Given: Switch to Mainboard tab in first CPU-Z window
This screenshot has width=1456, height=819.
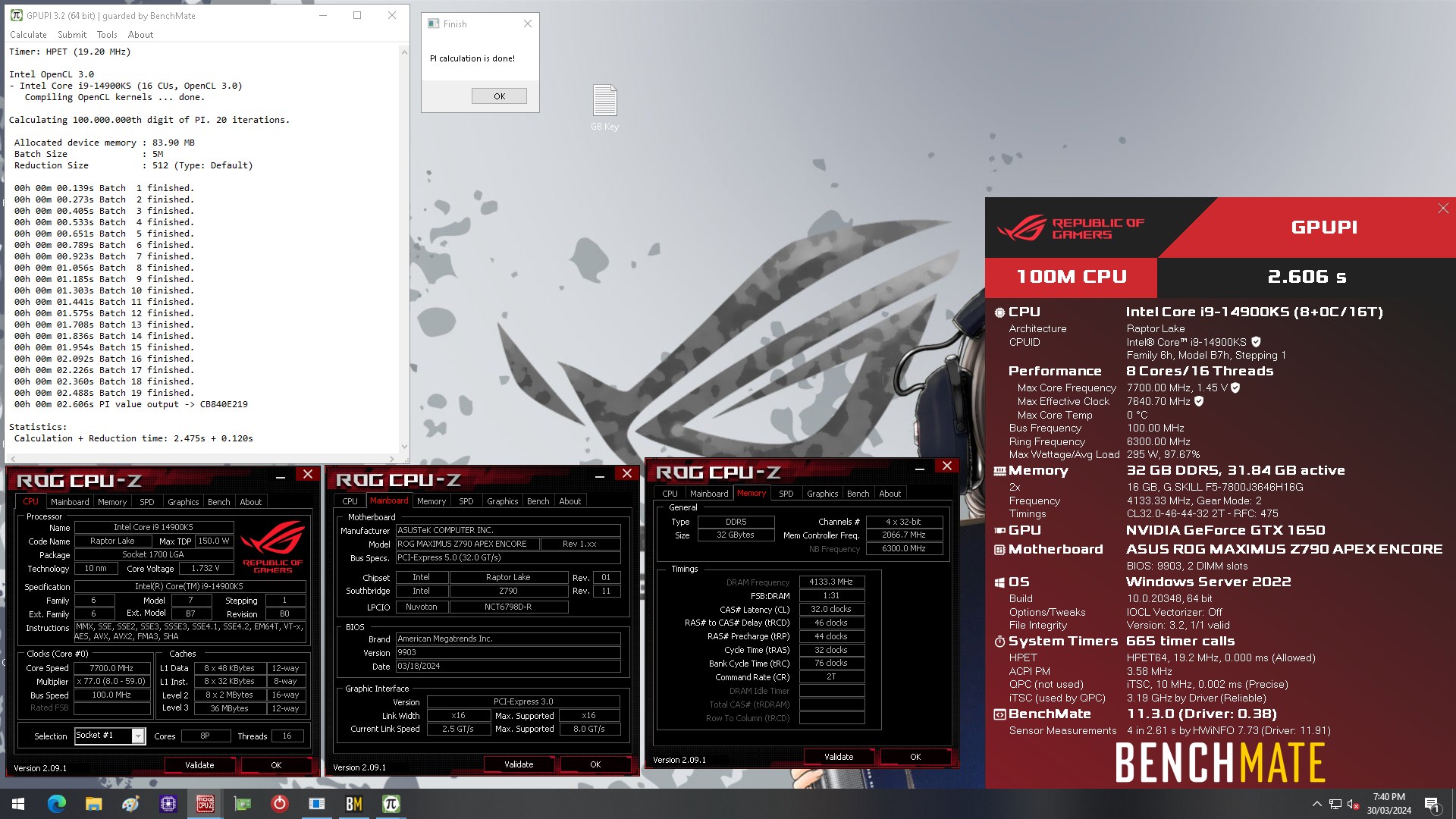Looking at the screenshot, I should [x=70, y=502].
